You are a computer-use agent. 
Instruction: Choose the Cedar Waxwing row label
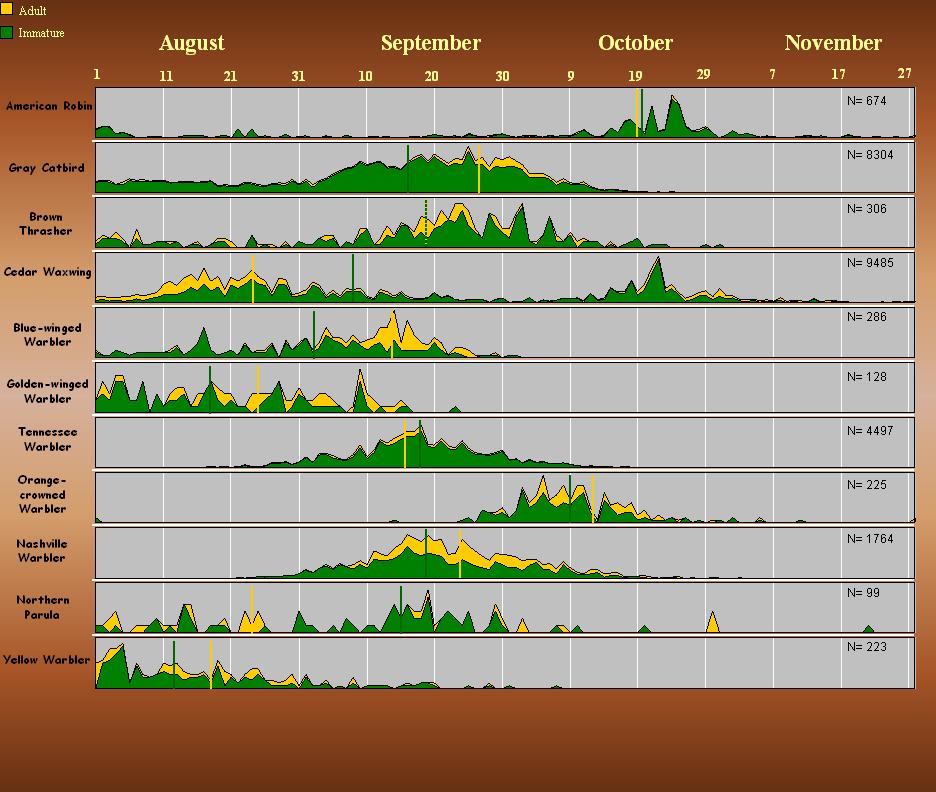pyautogui.click(x=47, y=272)
